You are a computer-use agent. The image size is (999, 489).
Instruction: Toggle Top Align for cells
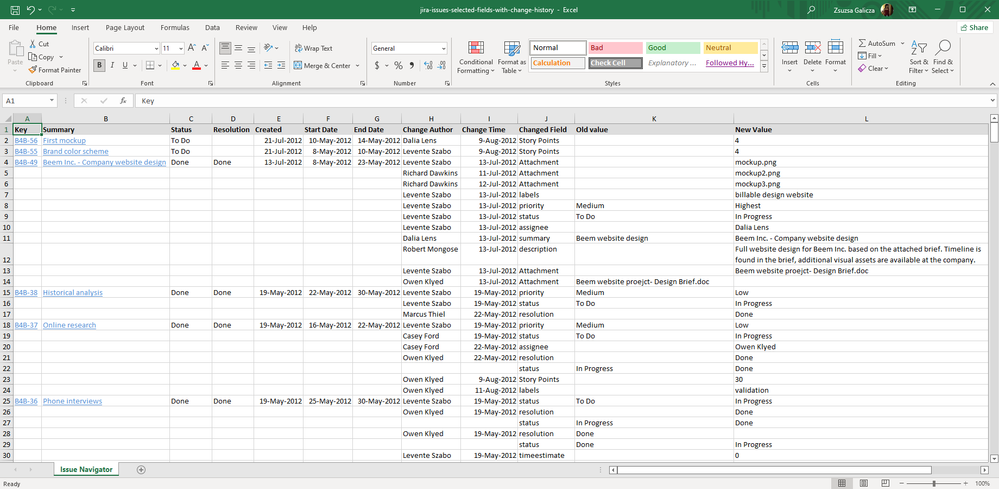pyautogui.click(x=225, y=48)
